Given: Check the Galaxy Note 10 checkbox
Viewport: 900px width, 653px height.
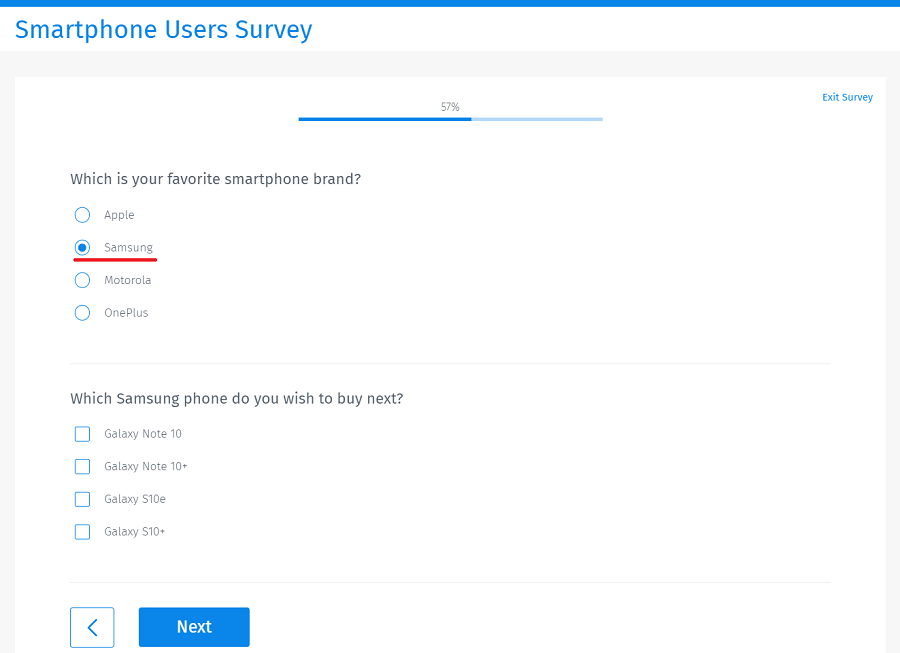Looking at the screenshot, I should 83,434.
